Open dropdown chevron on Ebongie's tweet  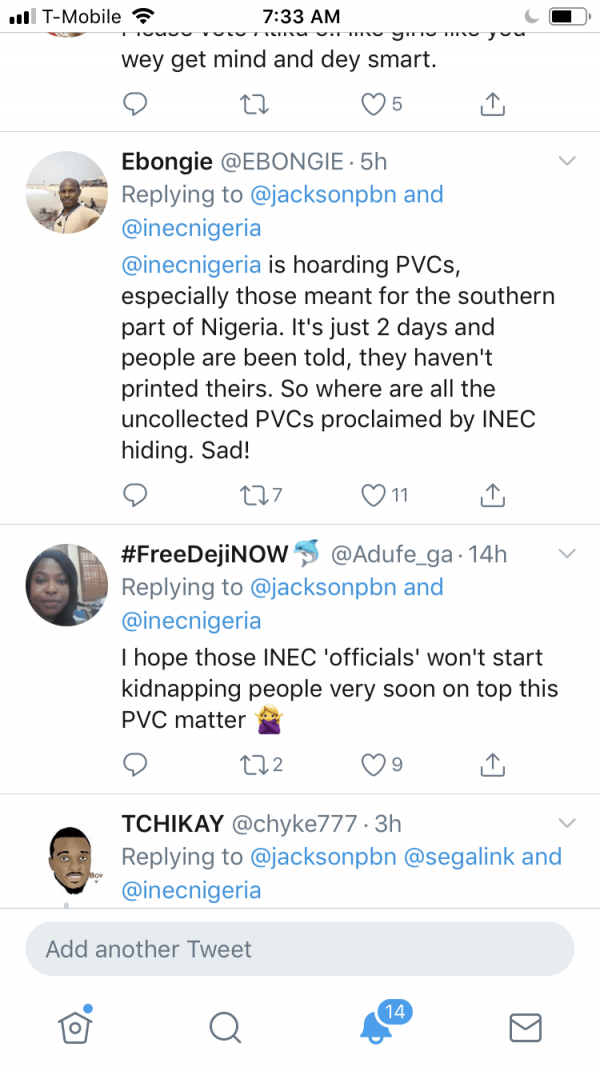pos(567,161)
